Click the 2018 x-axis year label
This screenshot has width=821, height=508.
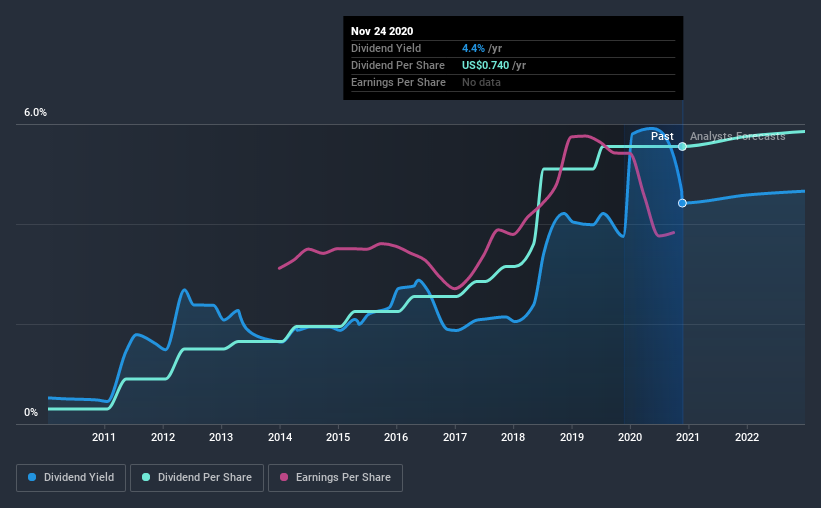click(513, 437)
